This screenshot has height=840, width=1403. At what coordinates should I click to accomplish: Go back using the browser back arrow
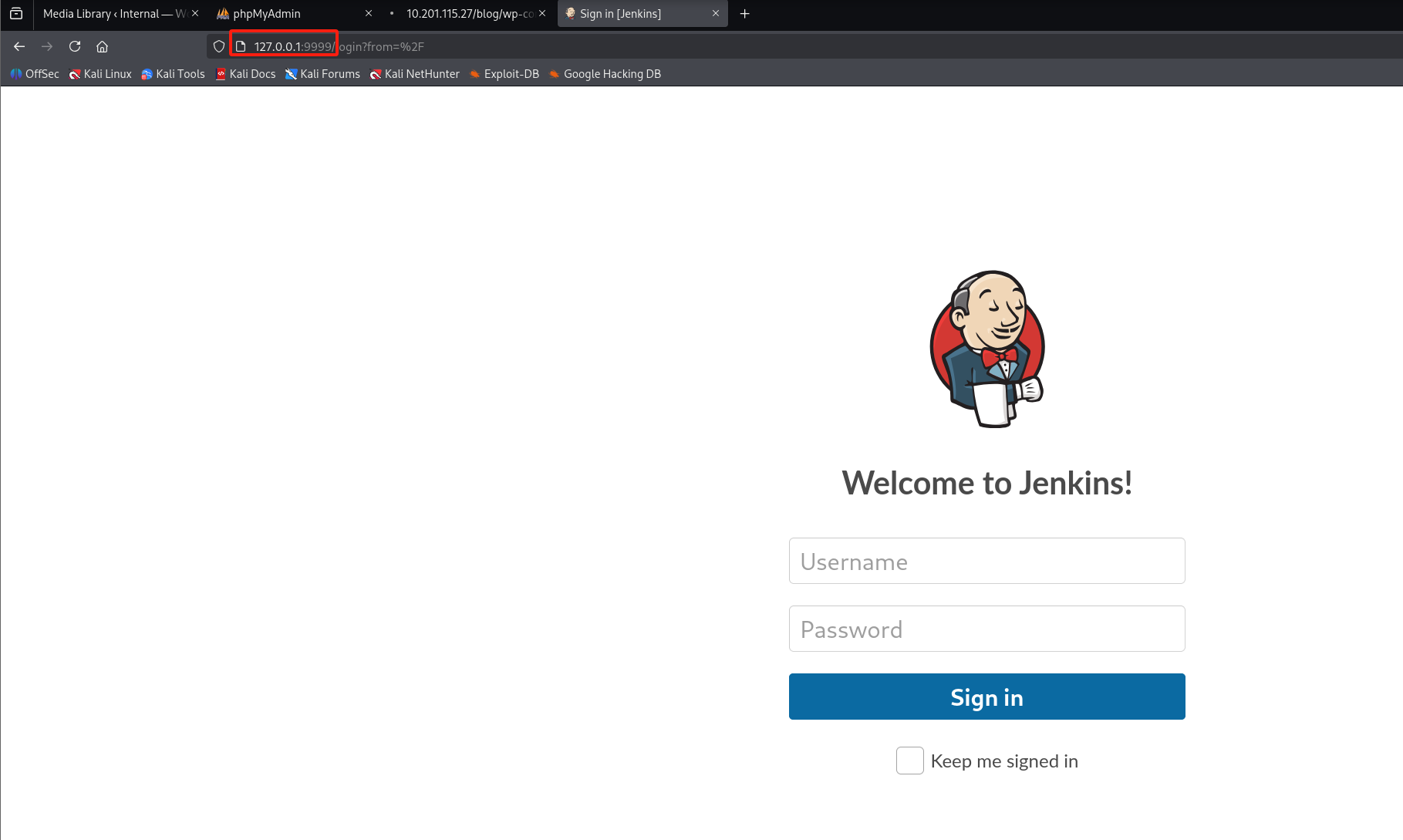19,46
